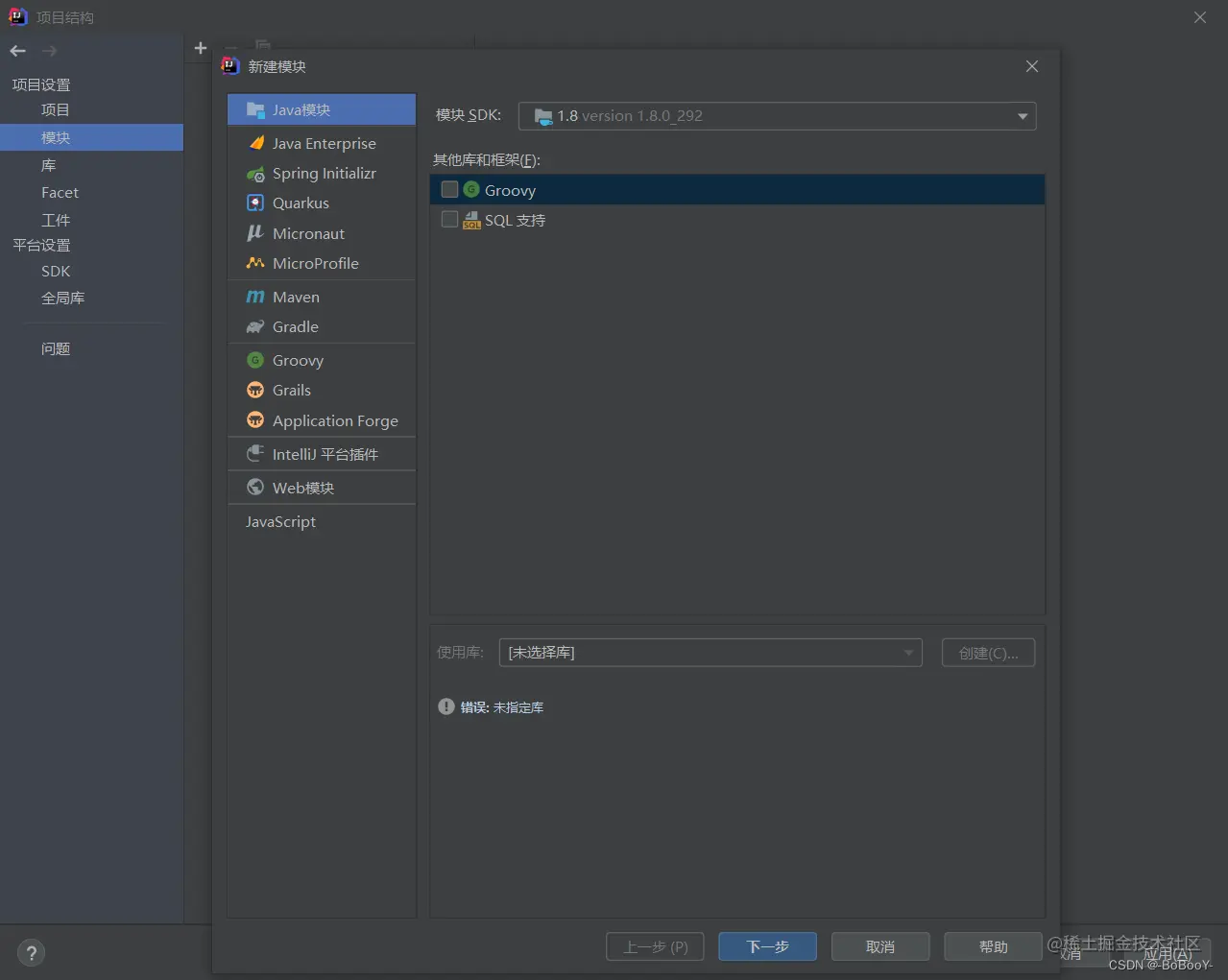Click the back arrow in Project Structure window

coord(17,51)
